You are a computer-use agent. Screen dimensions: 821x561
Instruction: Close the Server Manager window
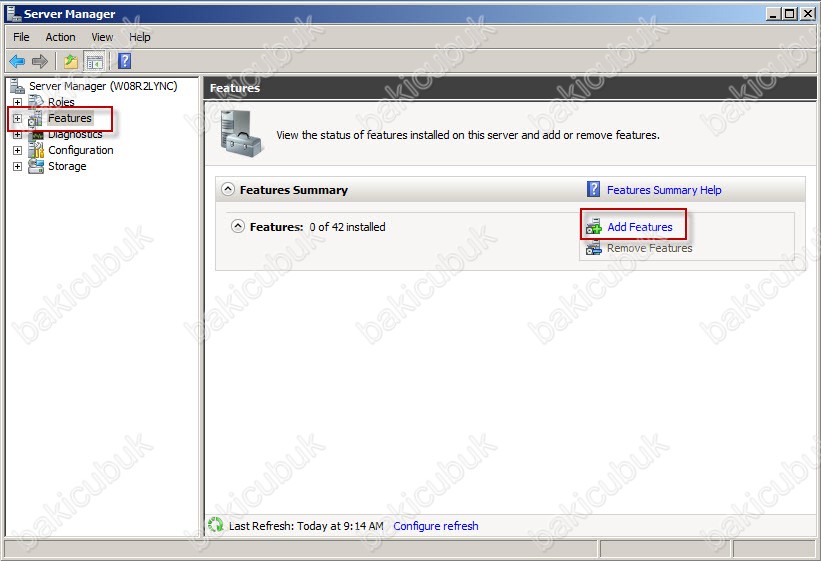pyautogui.click(x=807, y=14)
